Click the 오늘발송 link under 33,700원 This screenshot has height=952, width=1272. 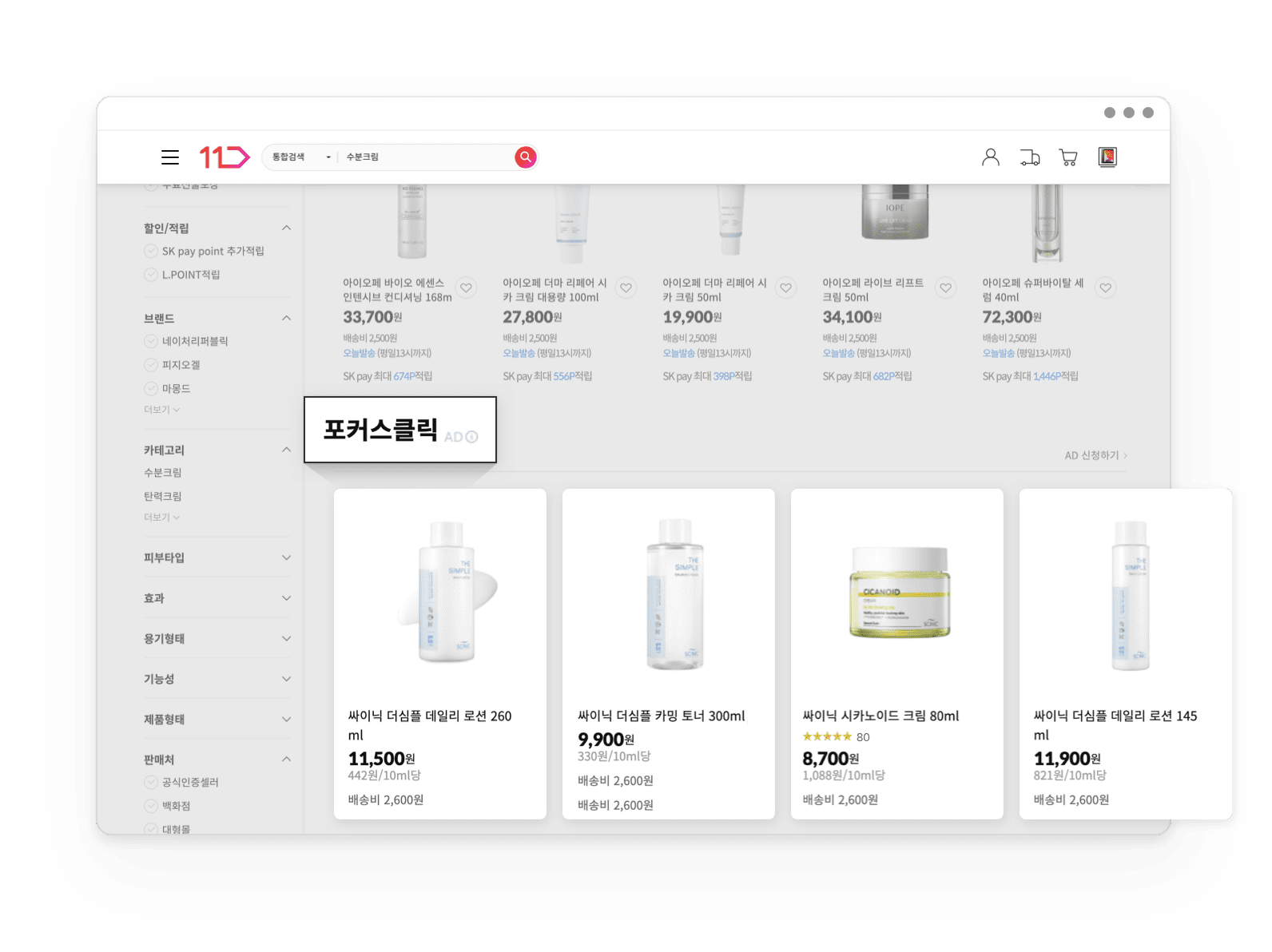359,353
